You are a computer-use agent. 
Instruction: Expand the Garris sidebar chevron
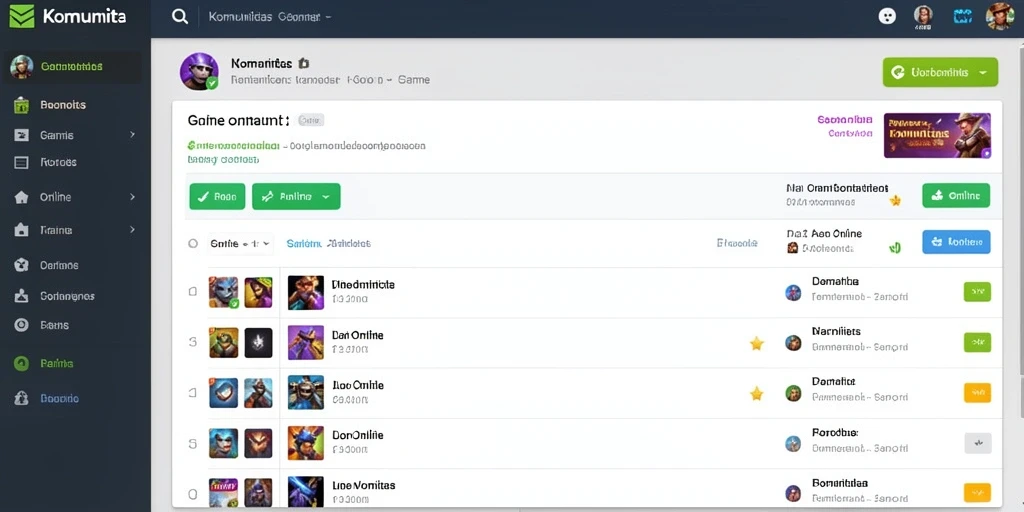[x=133, y=135]
